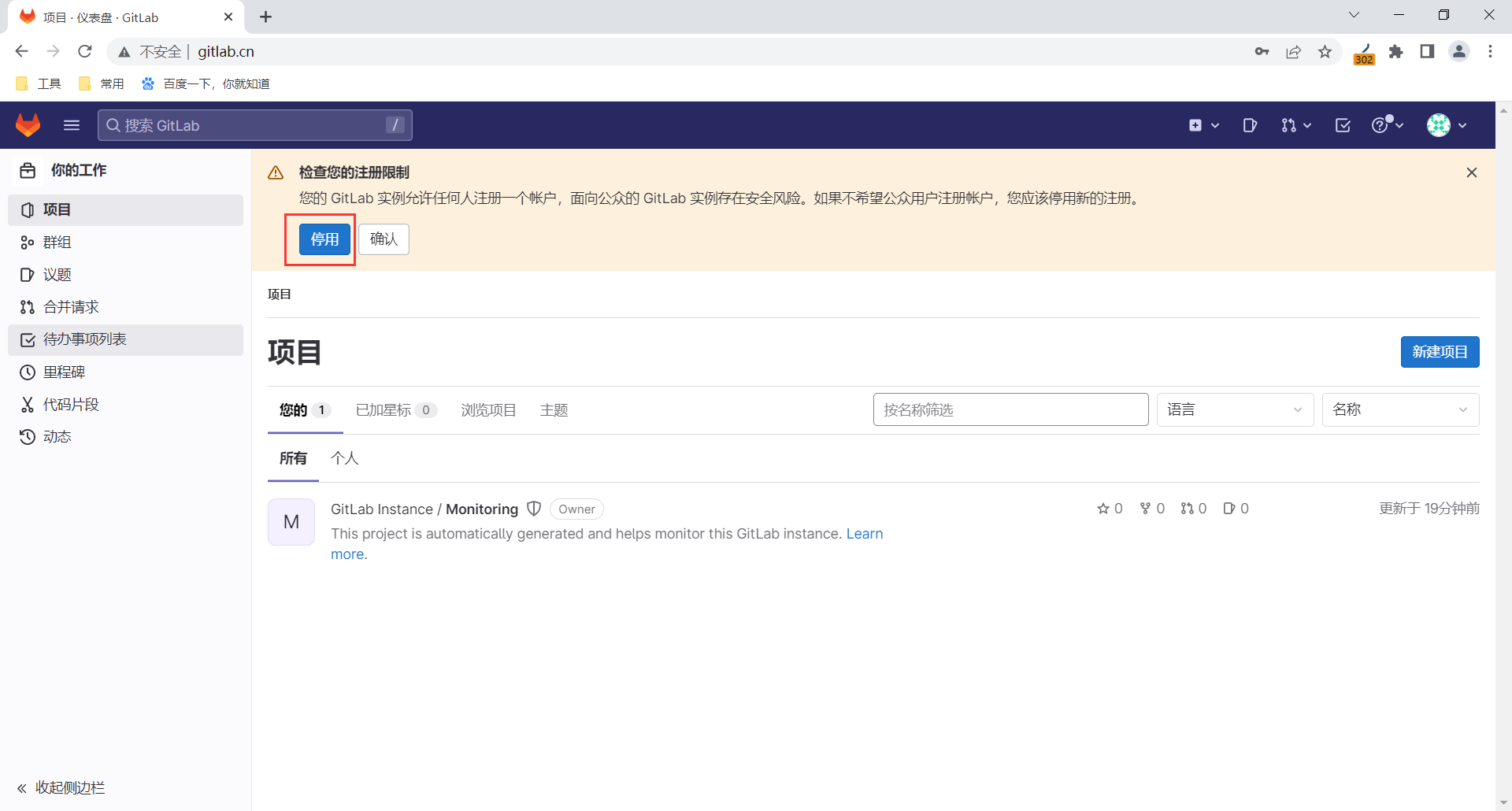Select the 主题 tab
The height and width of the screenshot is (811, 1512).
554,410
